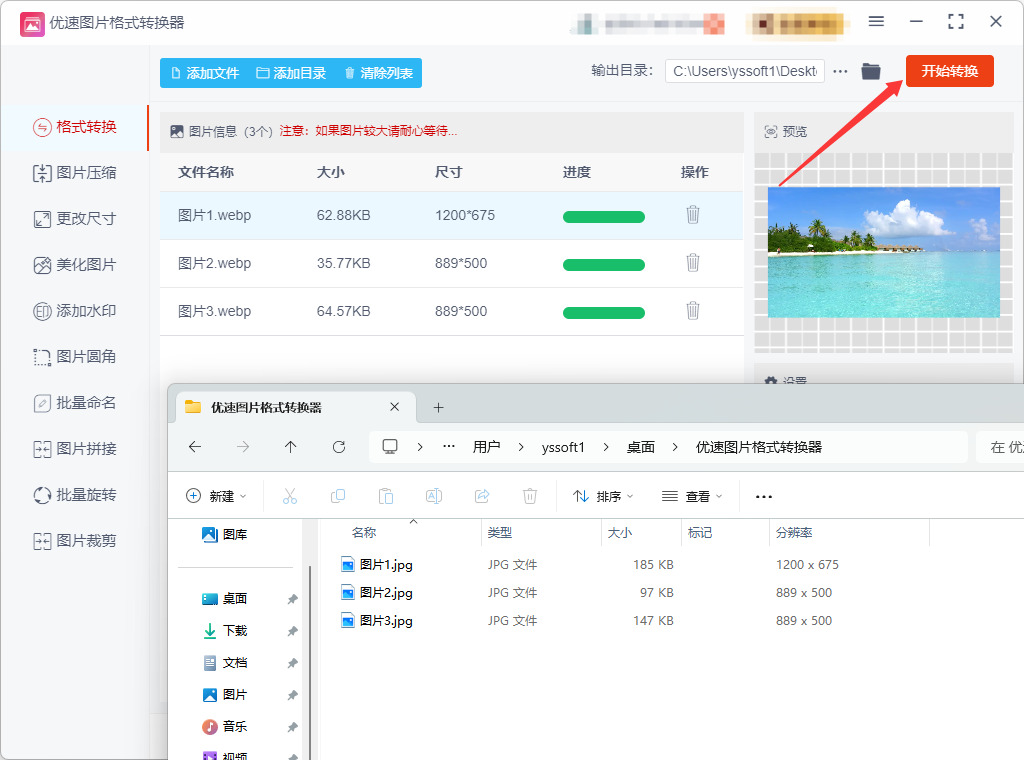Open 图片圆角 in the sidebar

point(75,356)
